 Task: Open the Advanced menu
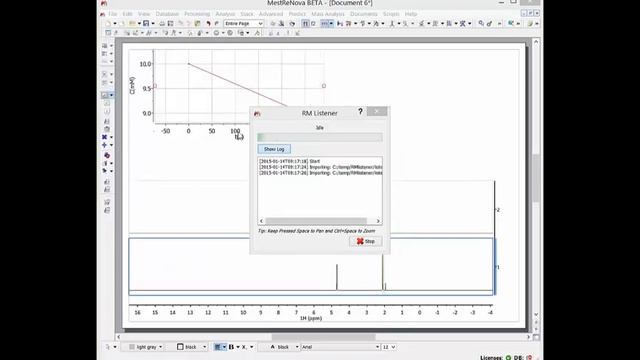tap(271, 14)
